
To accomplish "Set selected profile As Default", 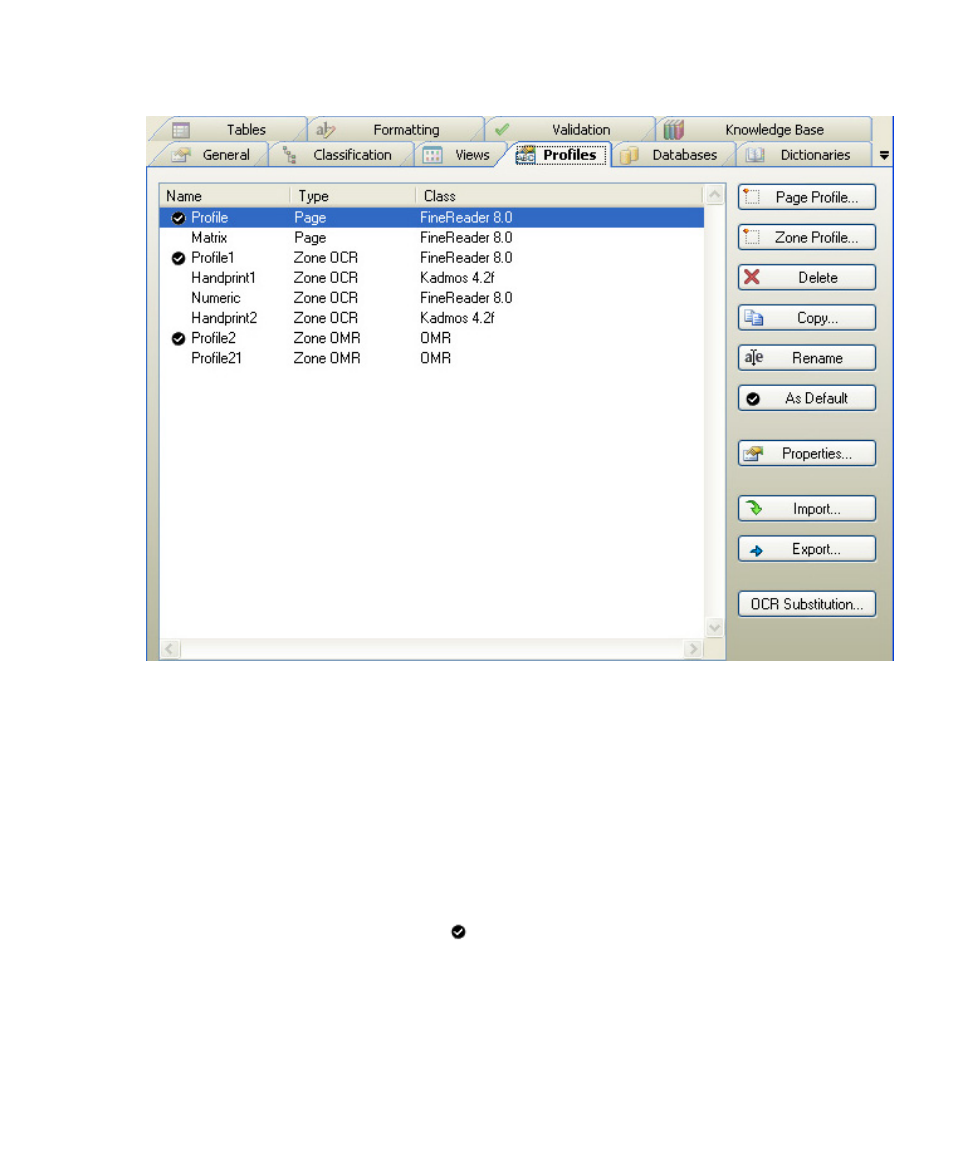I will [807, 398].
